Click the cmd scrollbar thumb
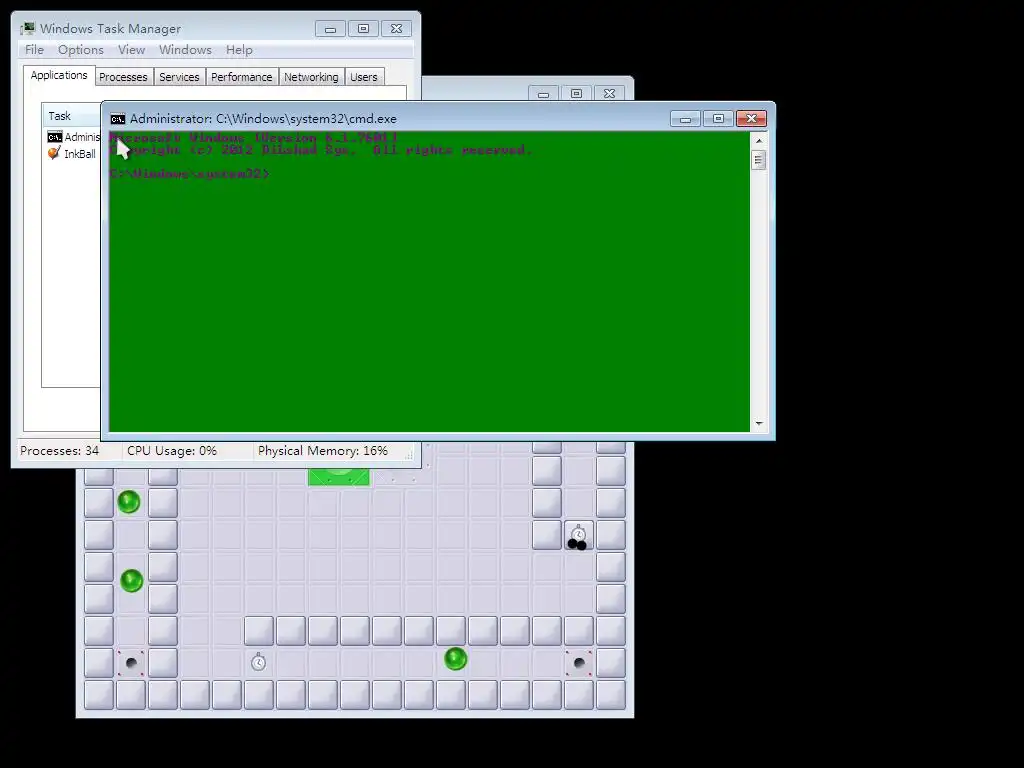The height and width of the screenshot is (768, 1024). (x=759, y=160)
